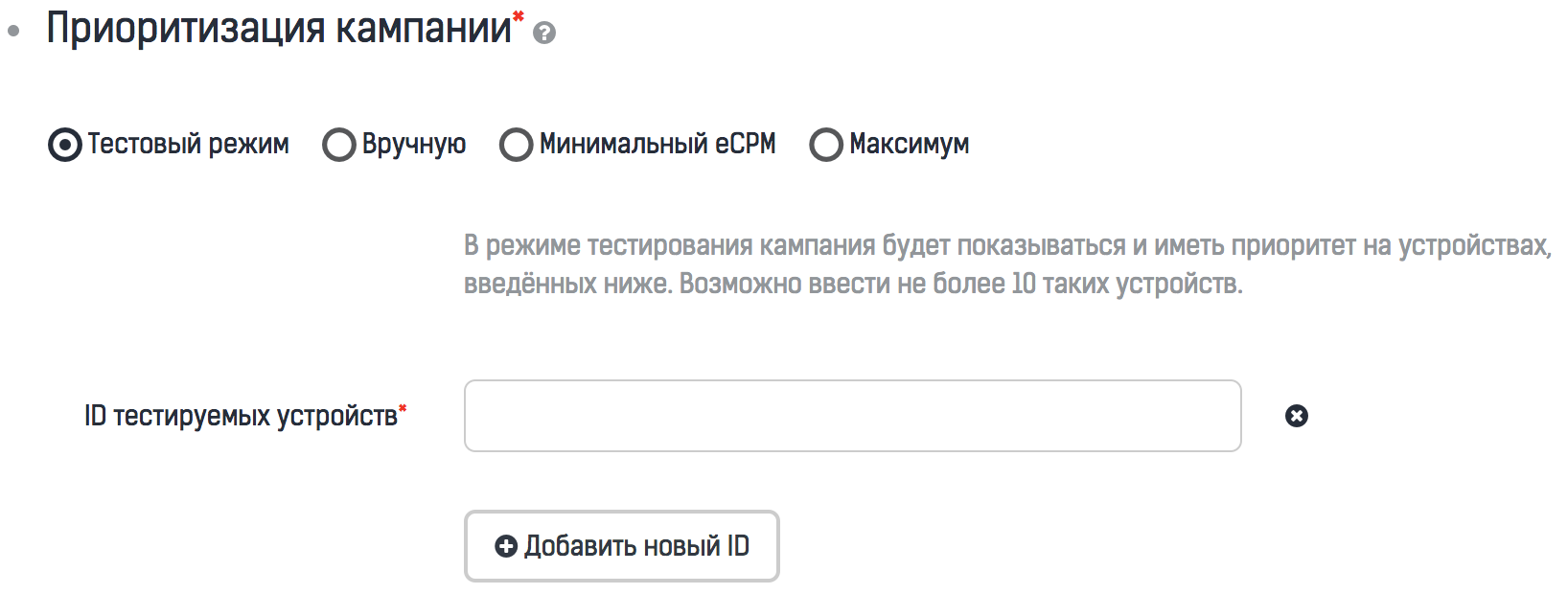Image resolution: width=1568 pixels, height=594 pixels.
Task: Click the Минимальный eCPM label text
Action: [x=657, y=145]
